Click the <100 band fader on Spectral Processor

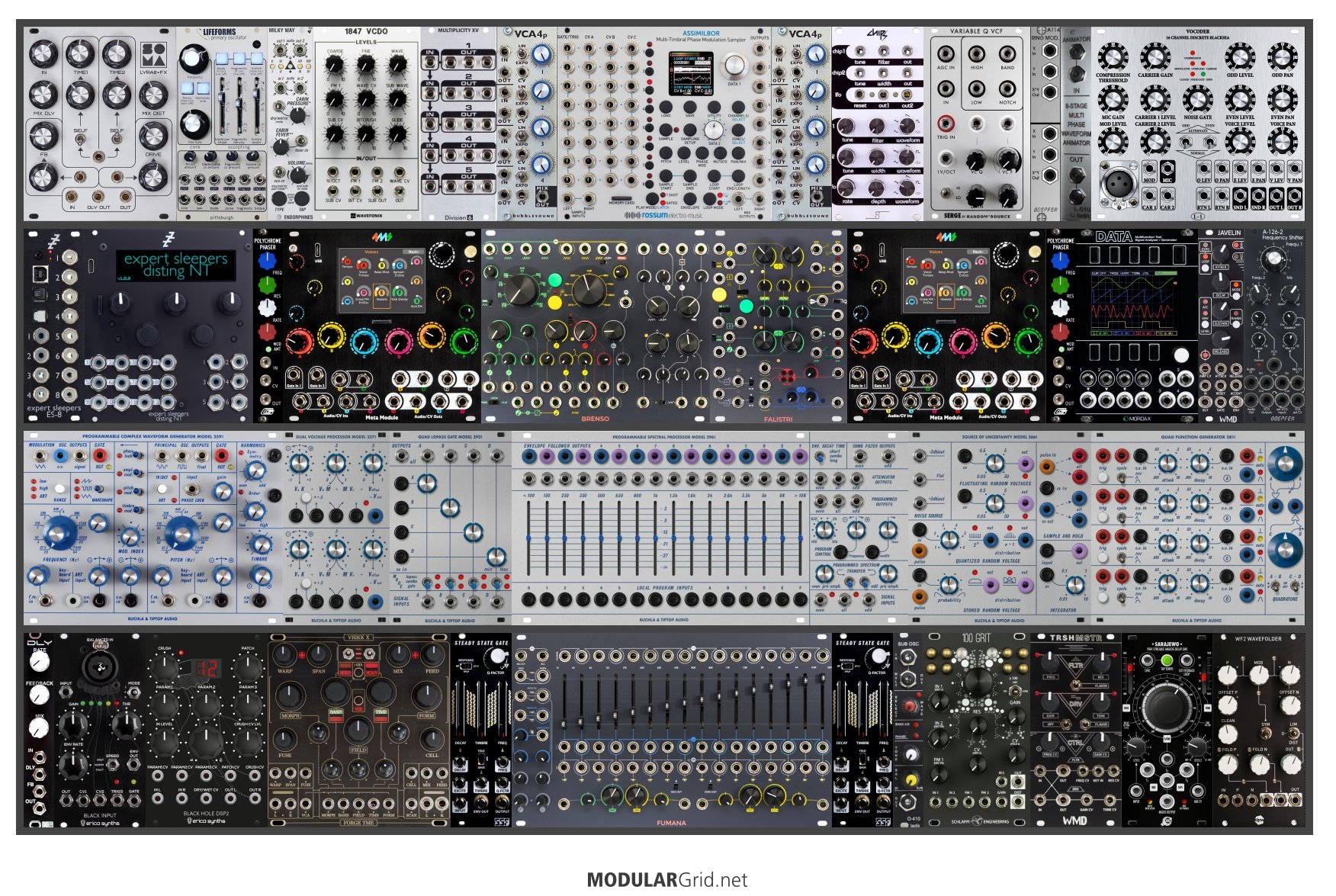pos(529,540)
